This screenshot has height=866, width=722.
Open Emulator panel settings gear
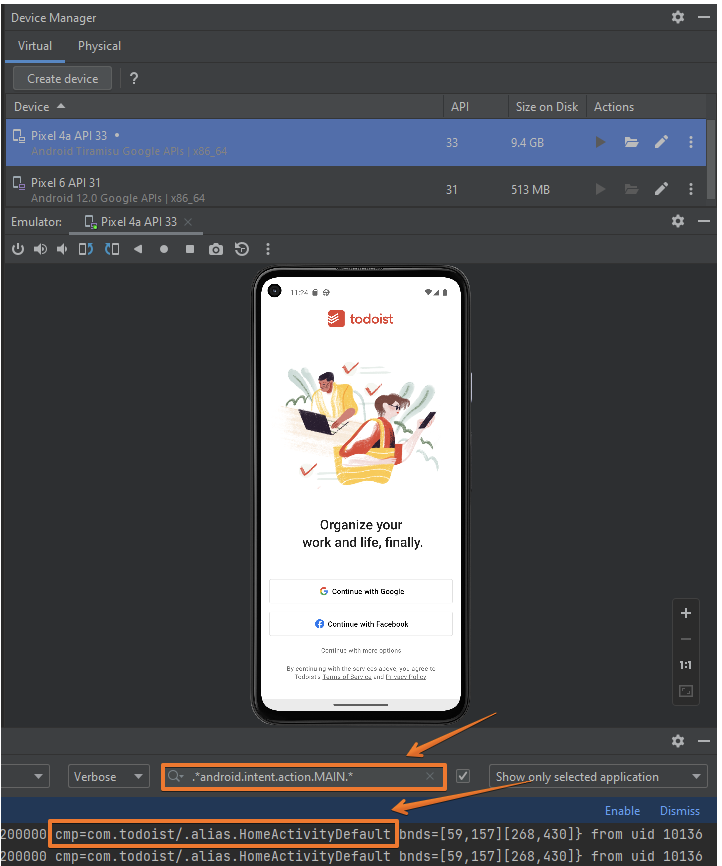pos(678,221)
